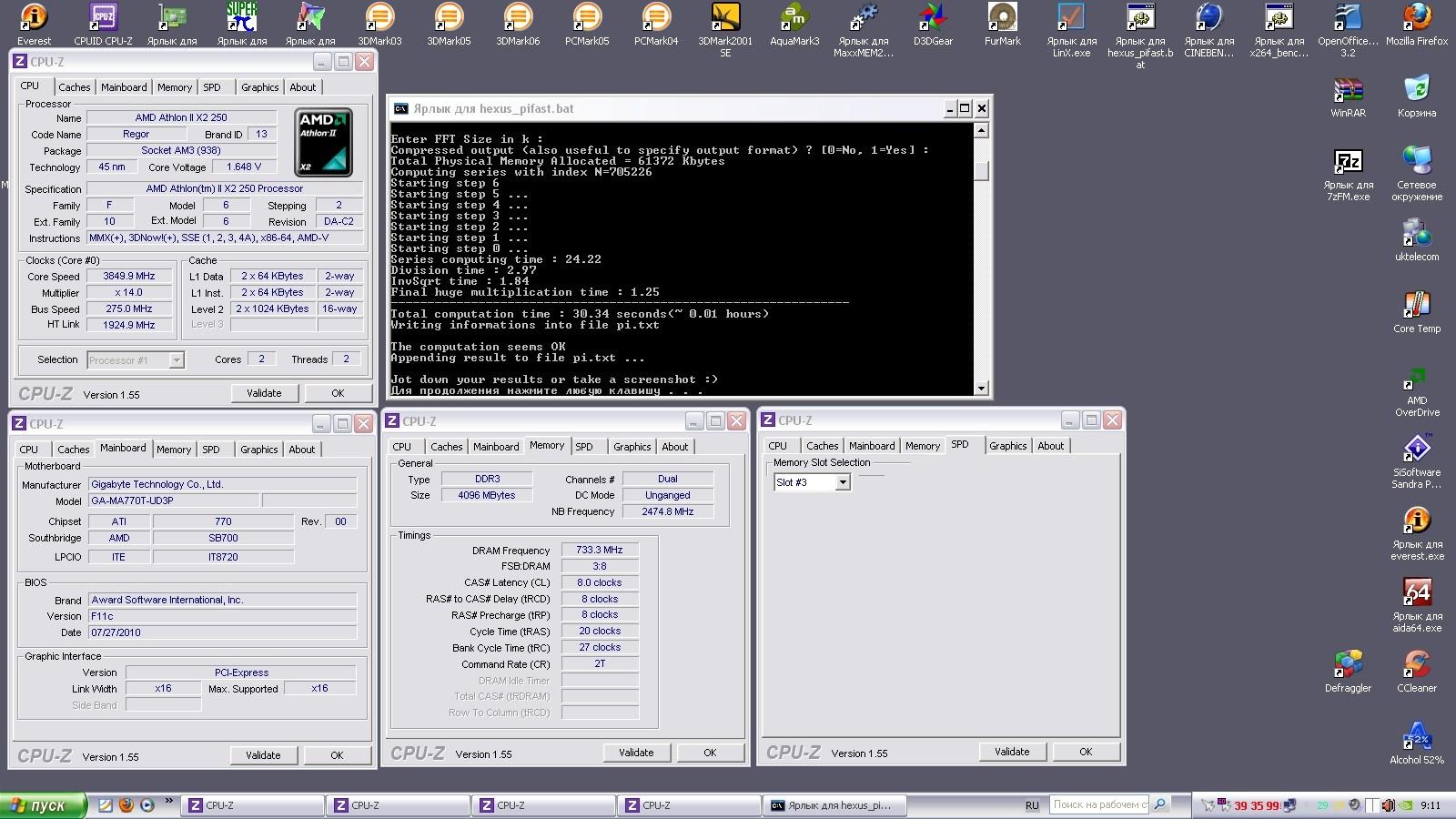Viewport: 1456px width, 819px height.
Task: Open the Alcohol 52% desktop icon
Action: tap(1417, 743)
